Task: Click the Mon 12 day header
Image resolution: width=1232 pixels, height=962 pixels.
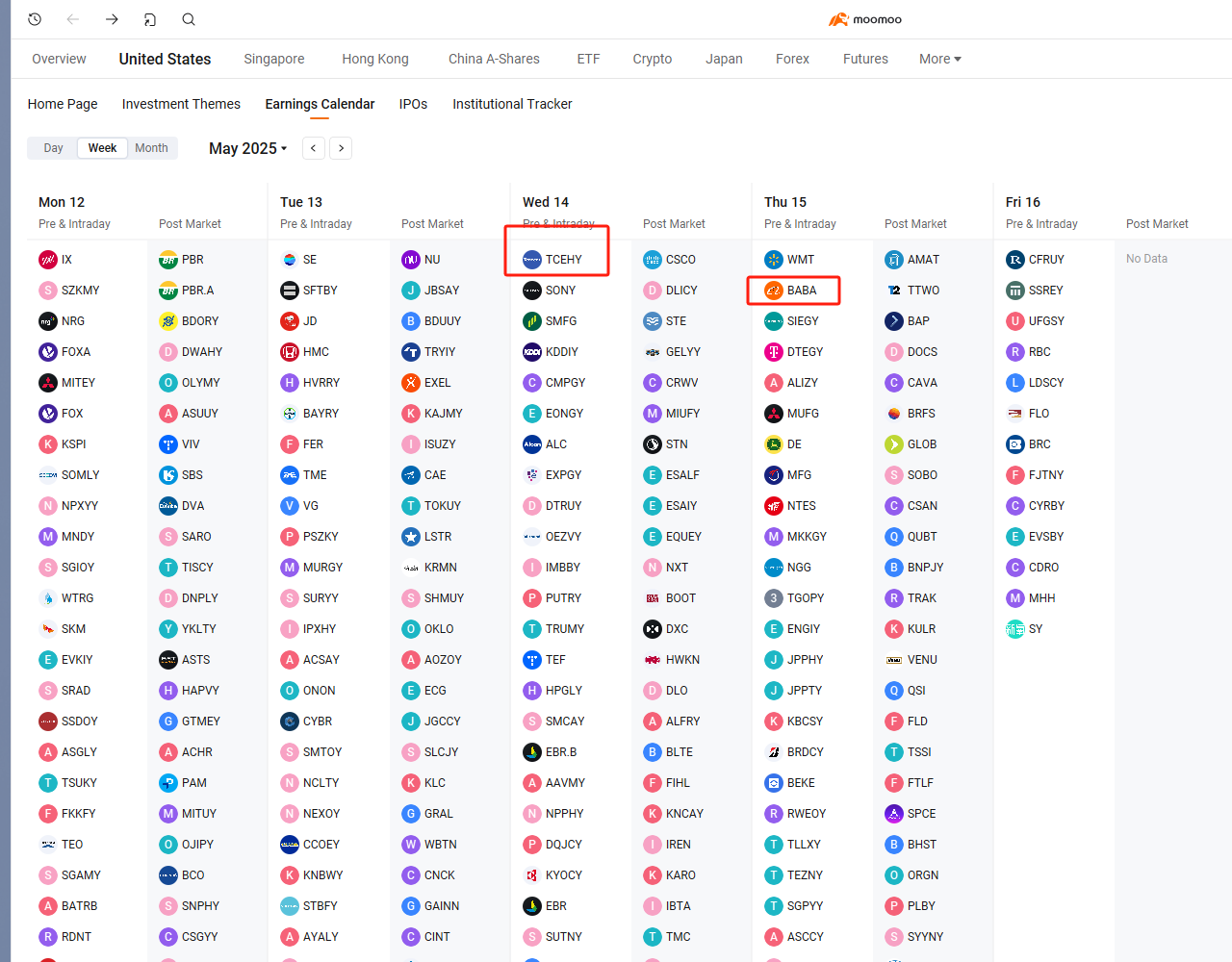Action: [x=62, y=202]
